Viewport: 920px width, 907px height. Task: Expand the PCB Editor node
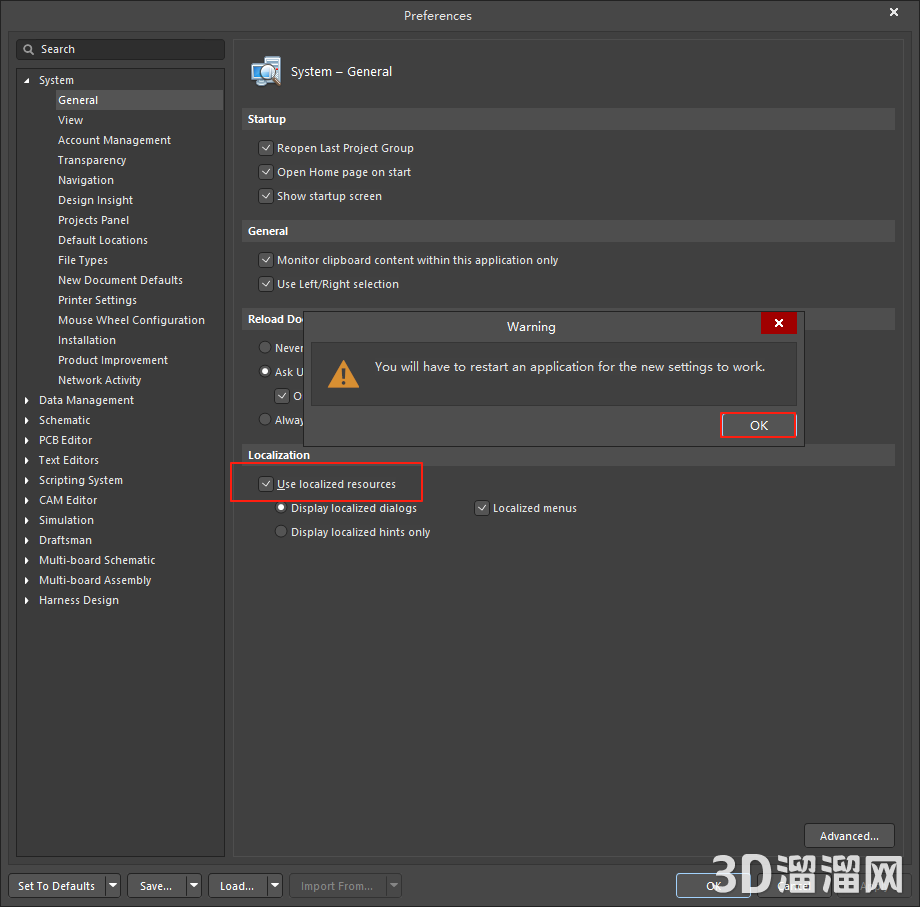coord(26,440)
